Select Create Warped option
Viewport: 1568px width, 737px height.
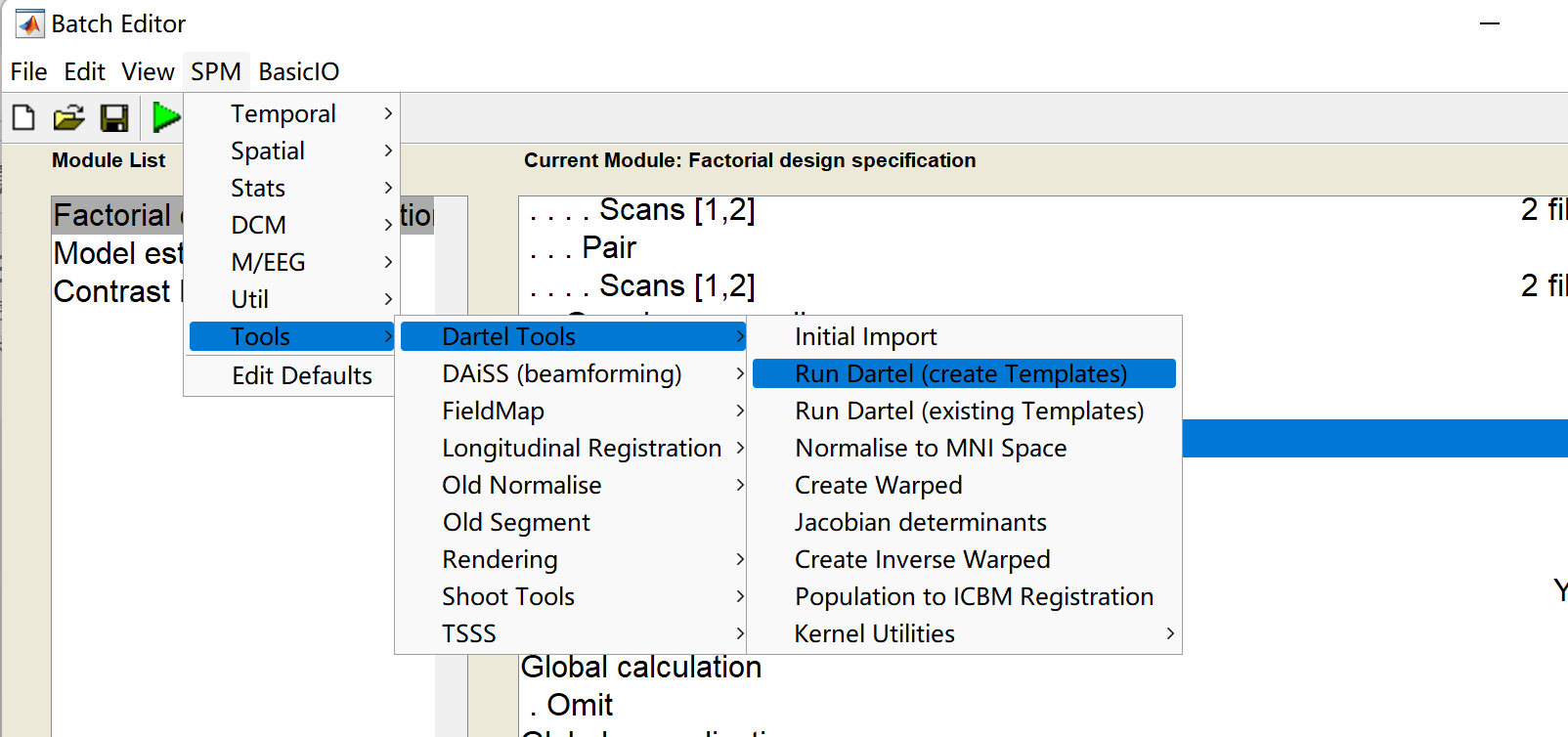coord(964,485)
